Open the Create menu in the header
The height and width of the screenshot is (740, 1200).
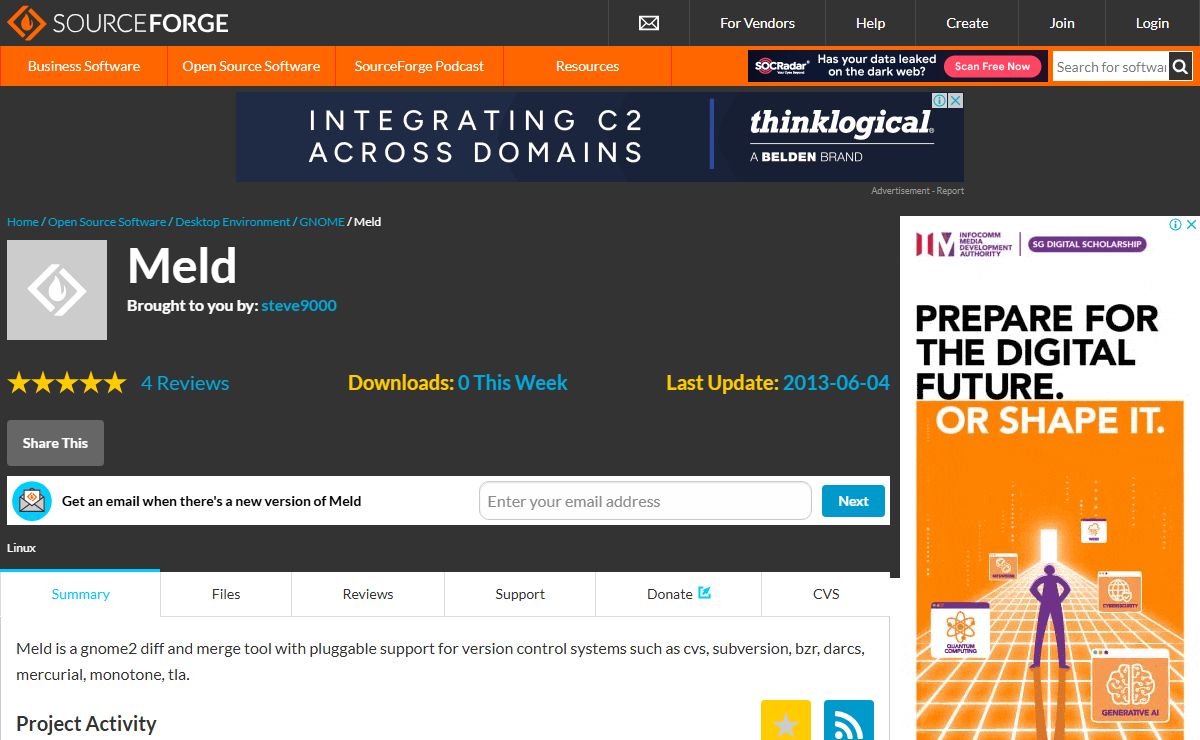[967, 23]
